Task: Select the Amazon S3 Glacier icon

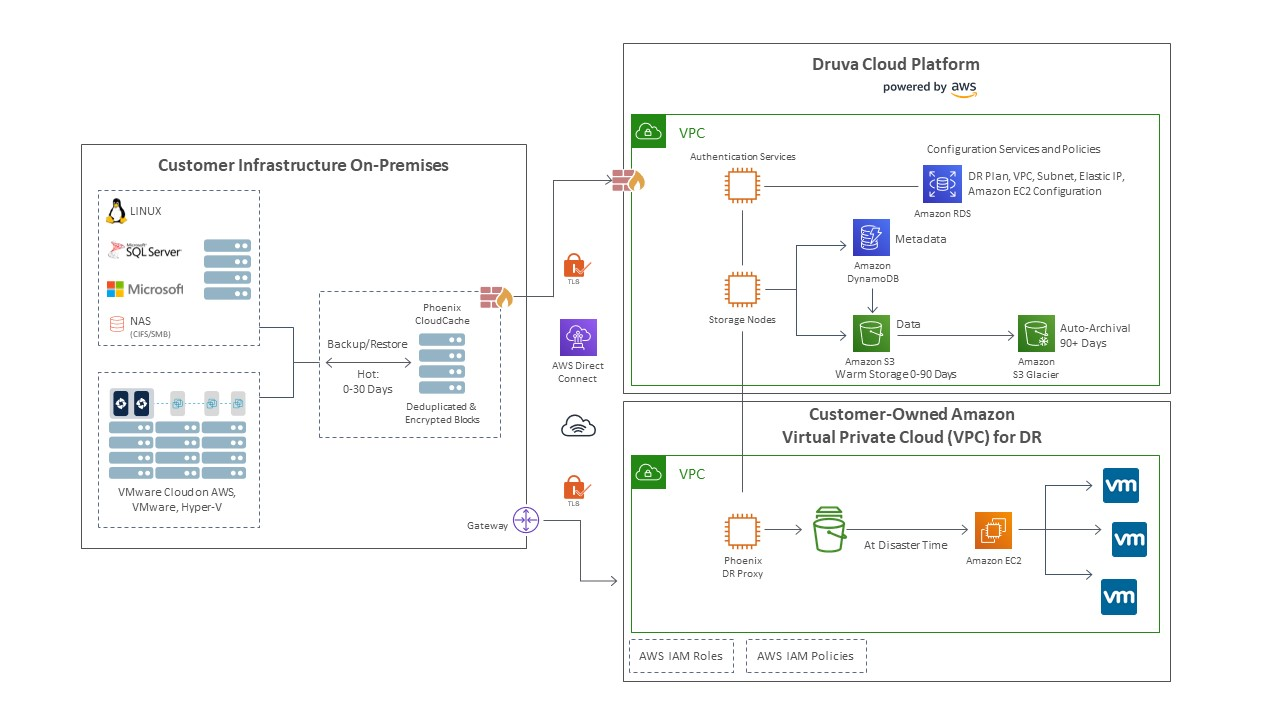Action: tap(1036, 333)
